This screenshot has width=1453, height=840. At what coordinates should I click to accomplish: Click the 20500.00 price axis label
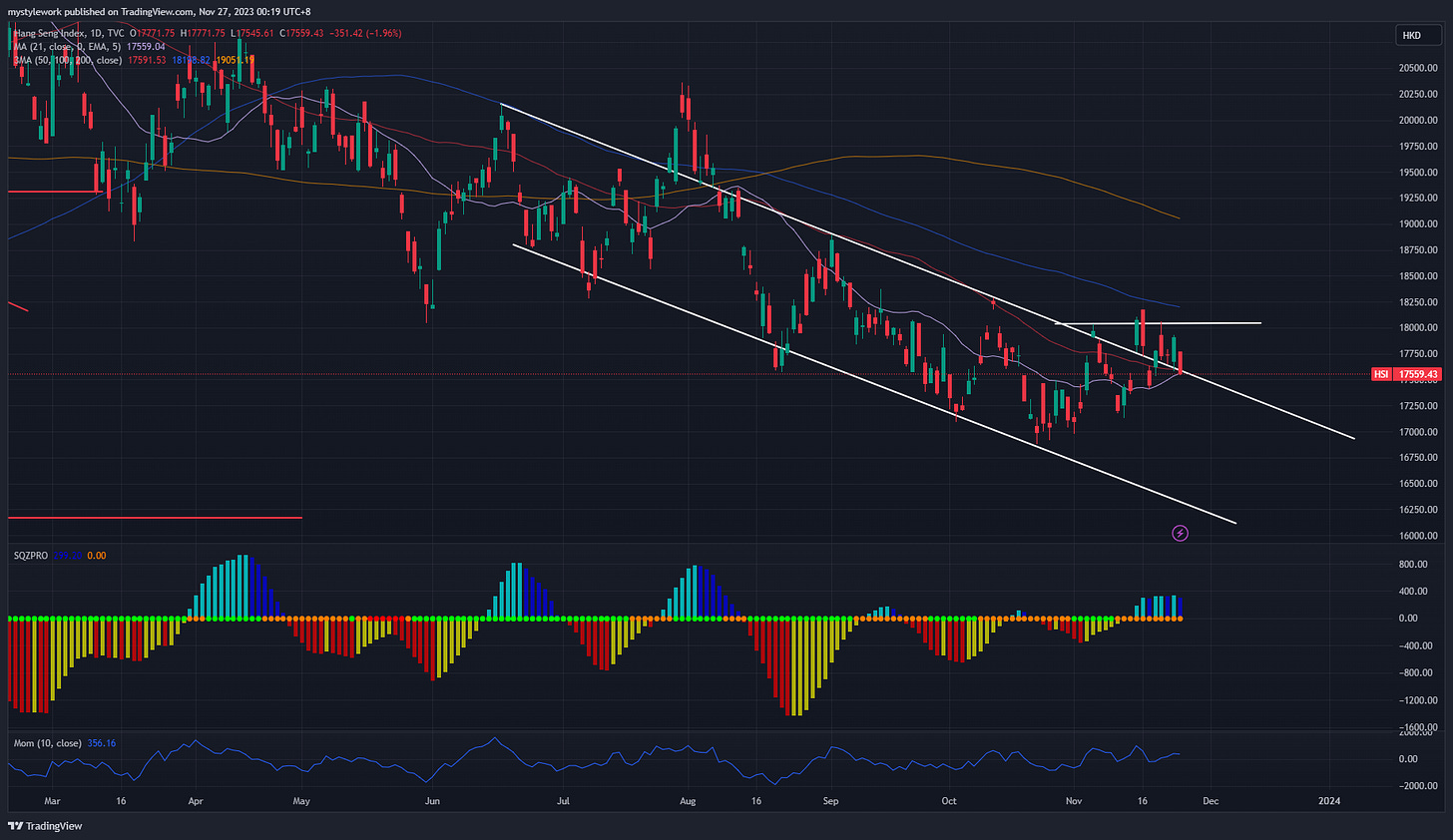click(x=1418, y=68)
